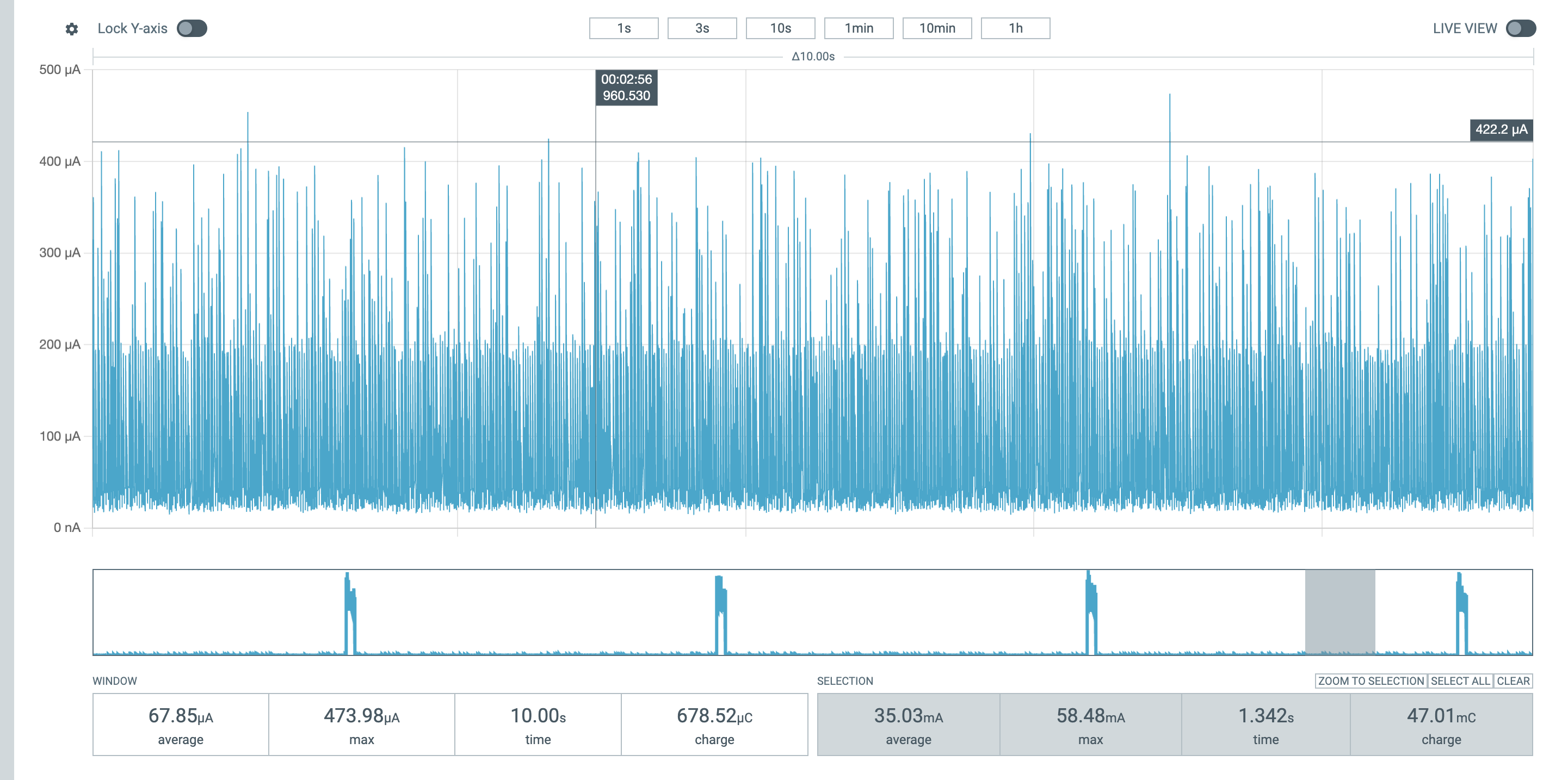Click the WINDOW charge value 678.52µC
This screenshot has width=1568, height=780.
pos(715,716)
